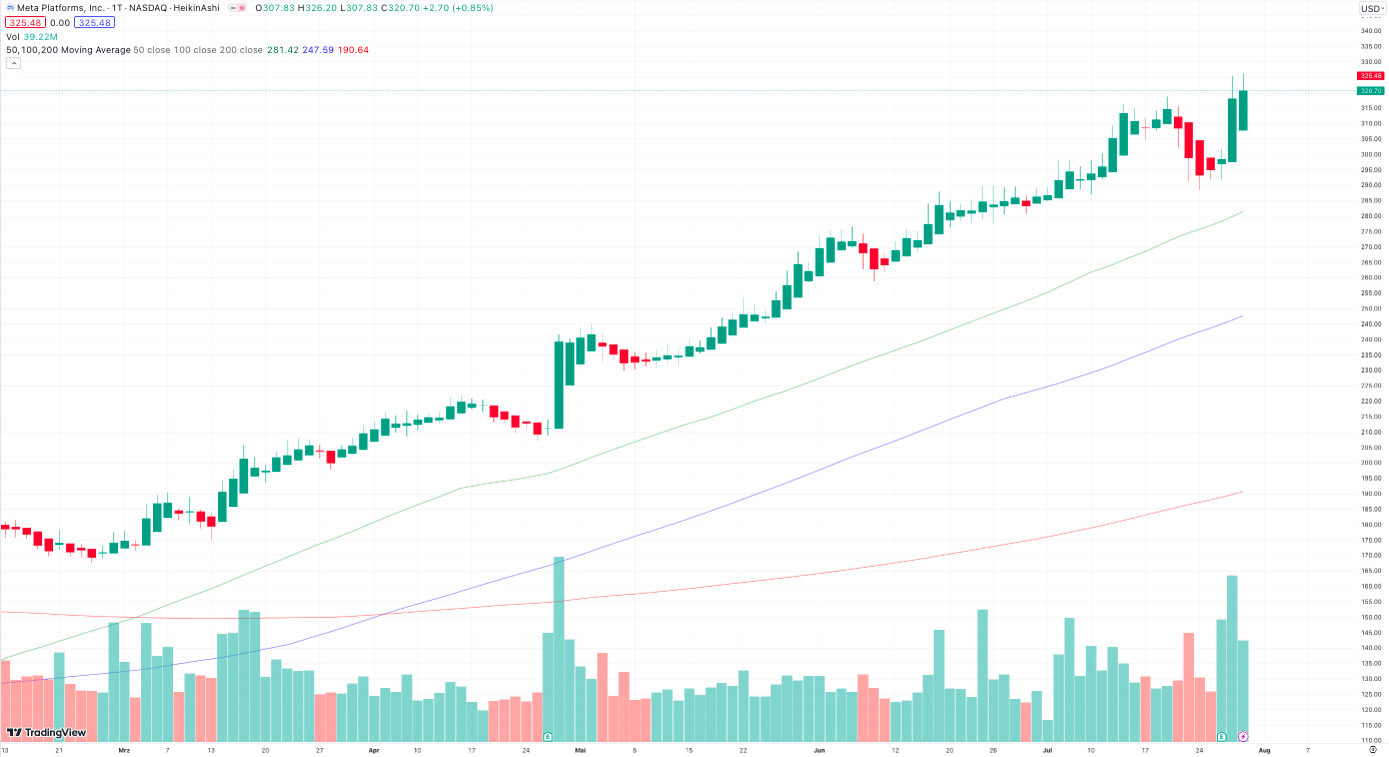Viewport: 1389px width, 757px height.
Task: Click the 281.42 moving average value
Action: [x=281, y=50]
